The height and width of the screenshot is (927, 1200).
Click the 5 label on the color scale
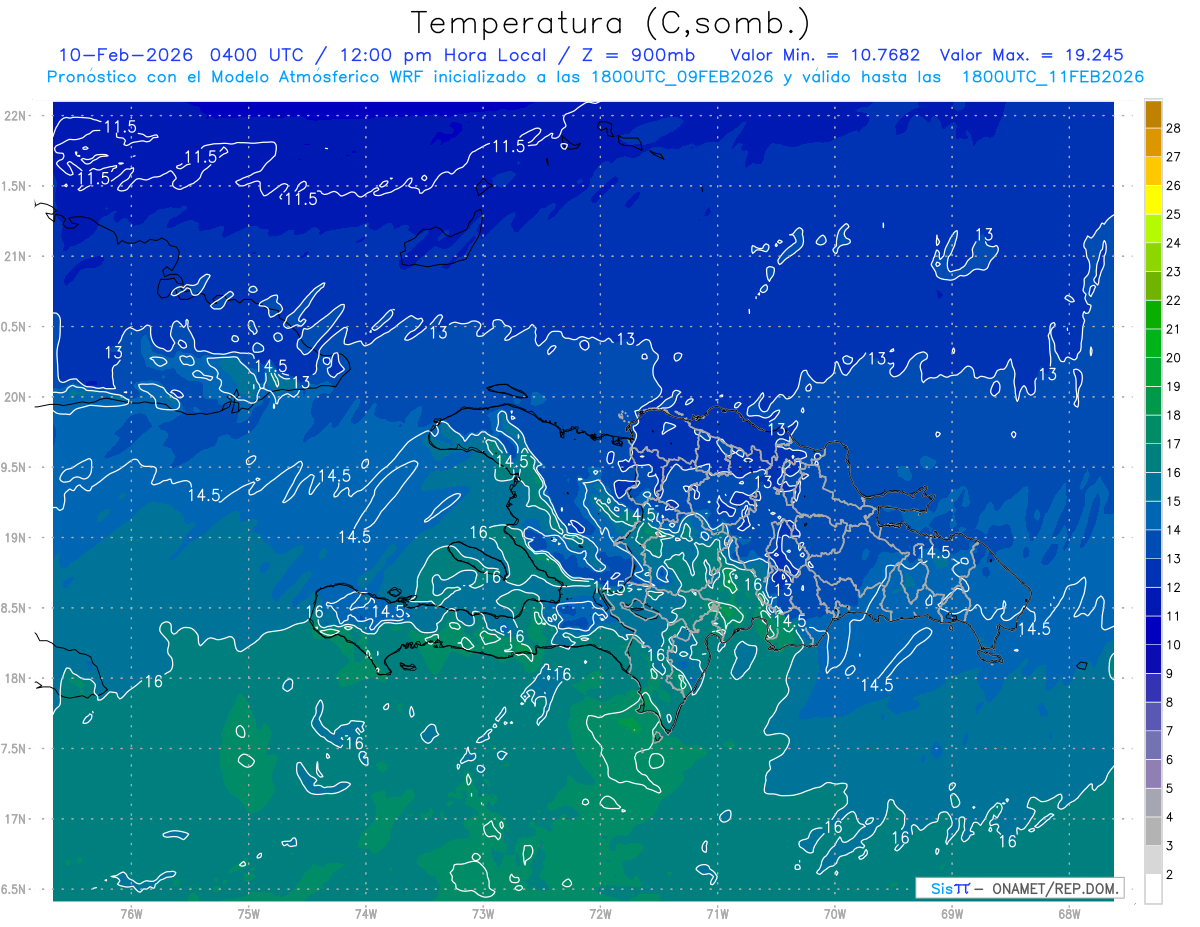coord(1169,789)
